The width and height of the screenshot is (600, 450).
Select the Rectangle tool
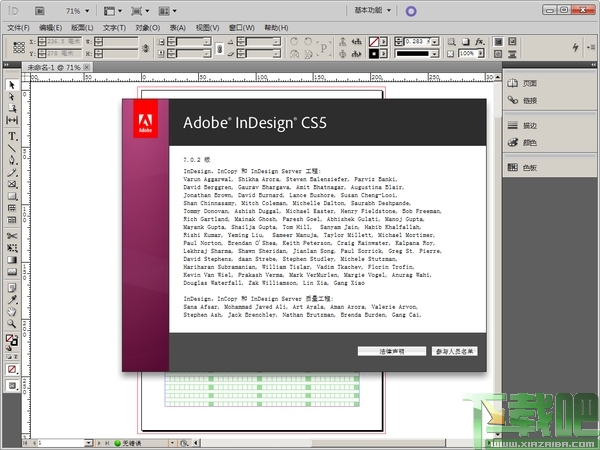pyautogui.click(x=11, y=196)
